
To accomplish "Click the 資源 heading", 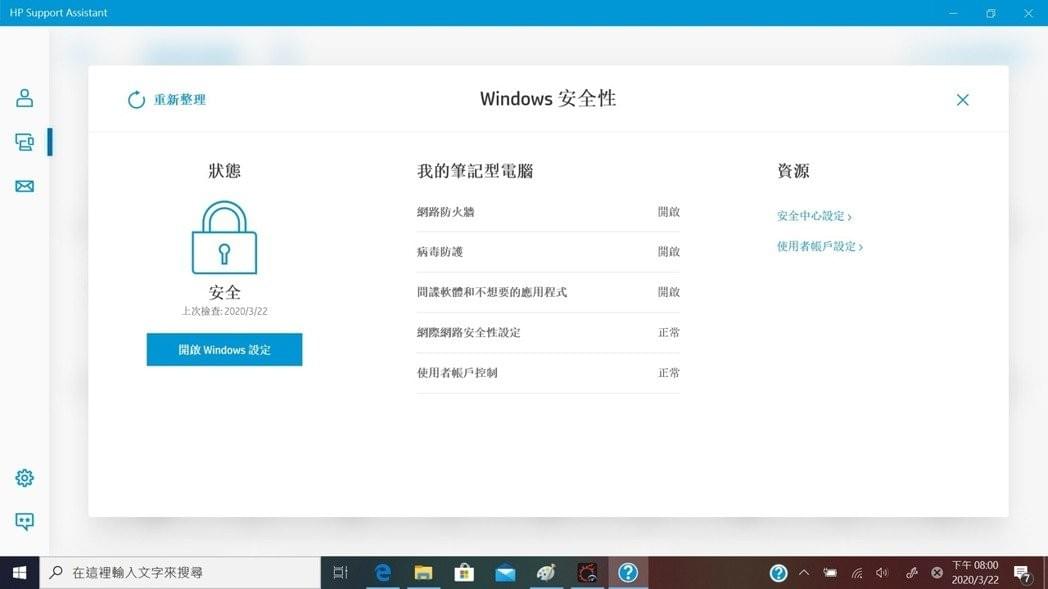I will pos(793,171).
